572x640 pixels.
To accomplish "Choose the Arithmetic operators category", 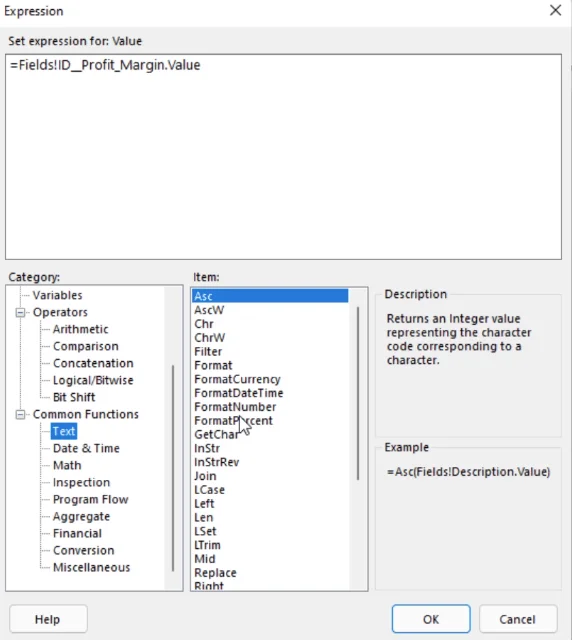I will tap(80, 329).
